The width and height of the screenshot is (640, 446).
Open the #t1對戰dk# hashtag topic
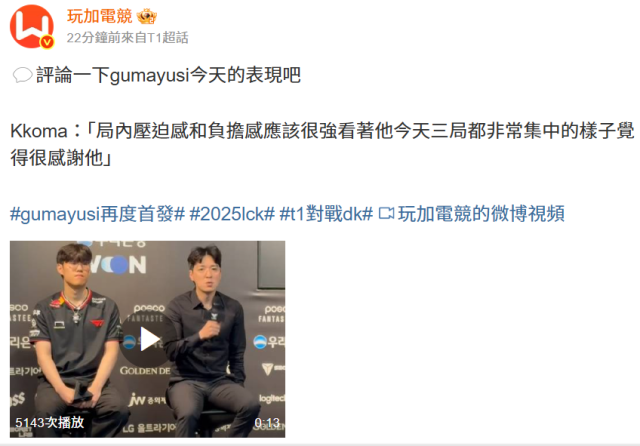click(326, 213)
